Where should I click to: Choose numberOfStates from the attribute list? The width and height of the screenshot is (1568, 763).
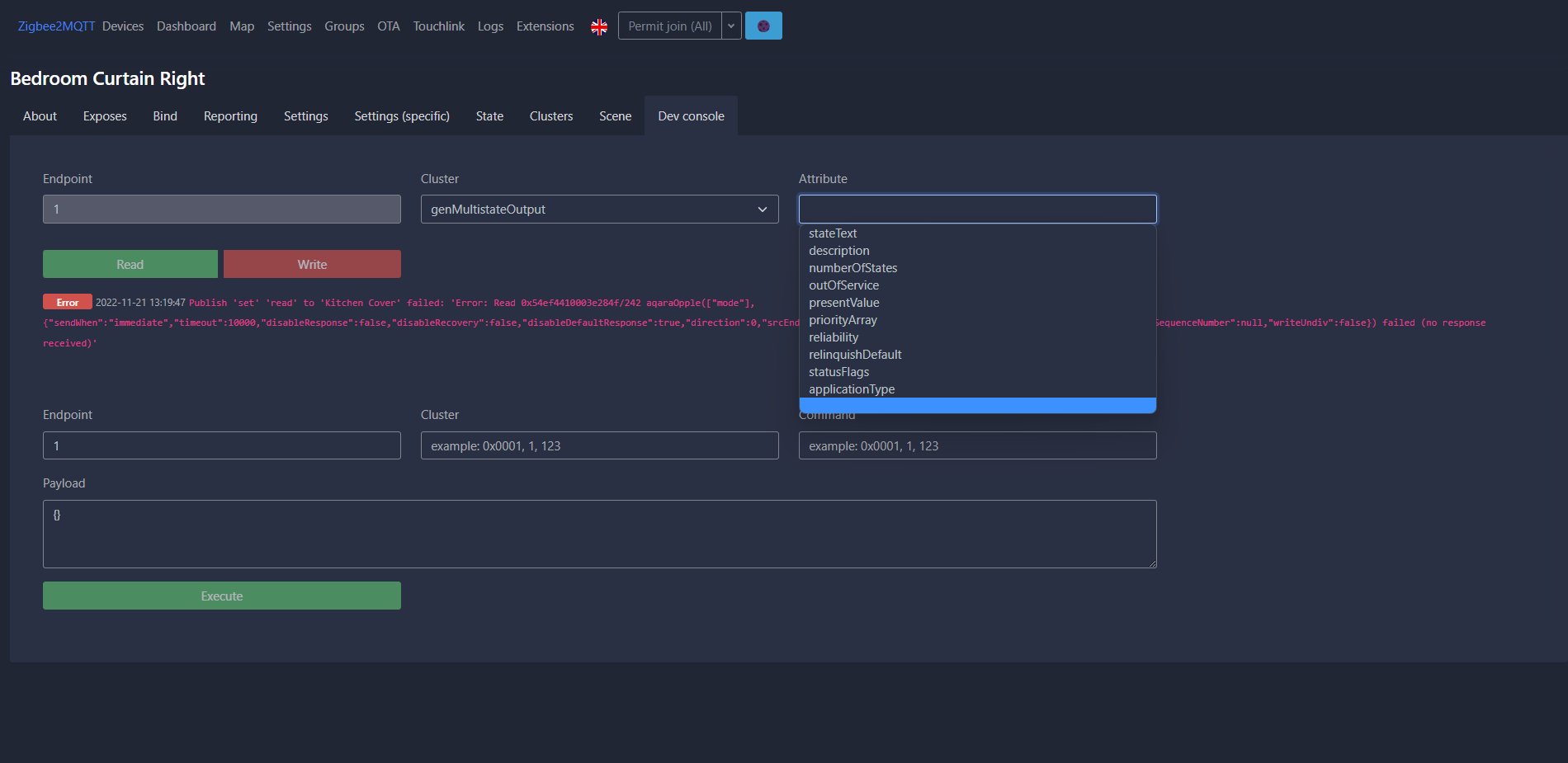(x=852, y=267)
